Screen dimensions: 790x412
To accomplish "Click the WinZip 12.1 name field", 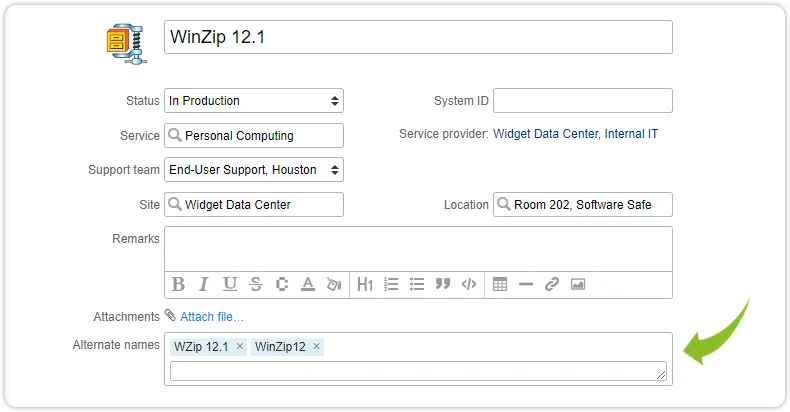I will click(418, 37).
